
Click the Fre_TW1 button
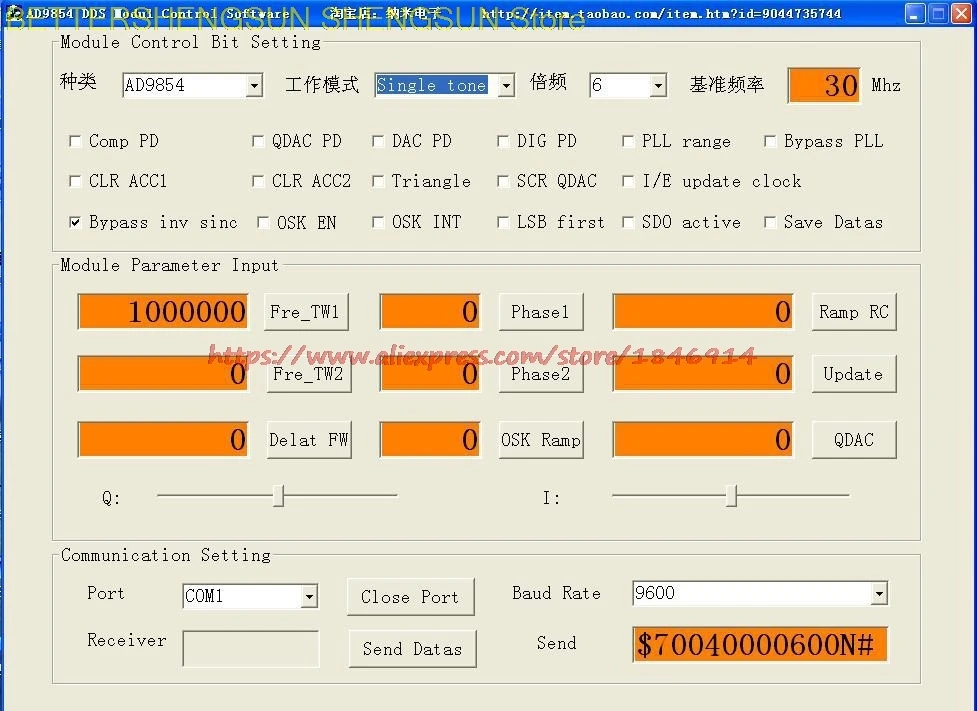click(305, 312)
